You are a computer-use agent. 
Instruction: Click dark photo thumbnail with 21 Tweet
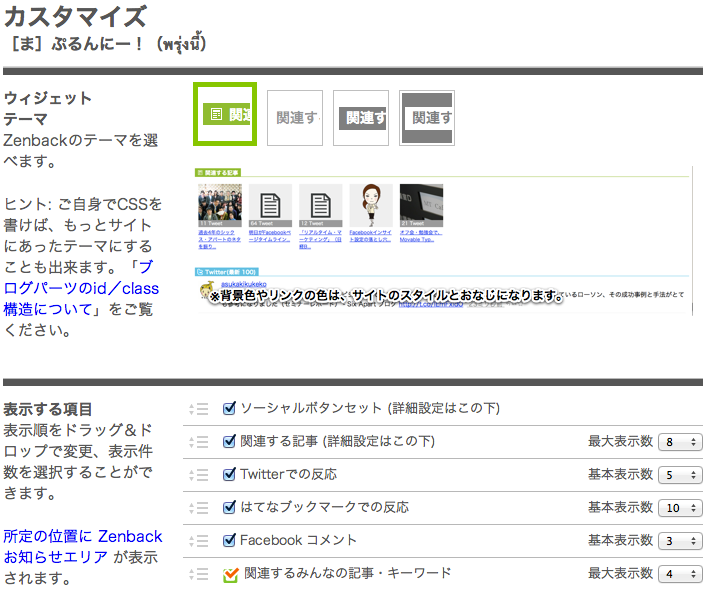click(x=421, y=205)
